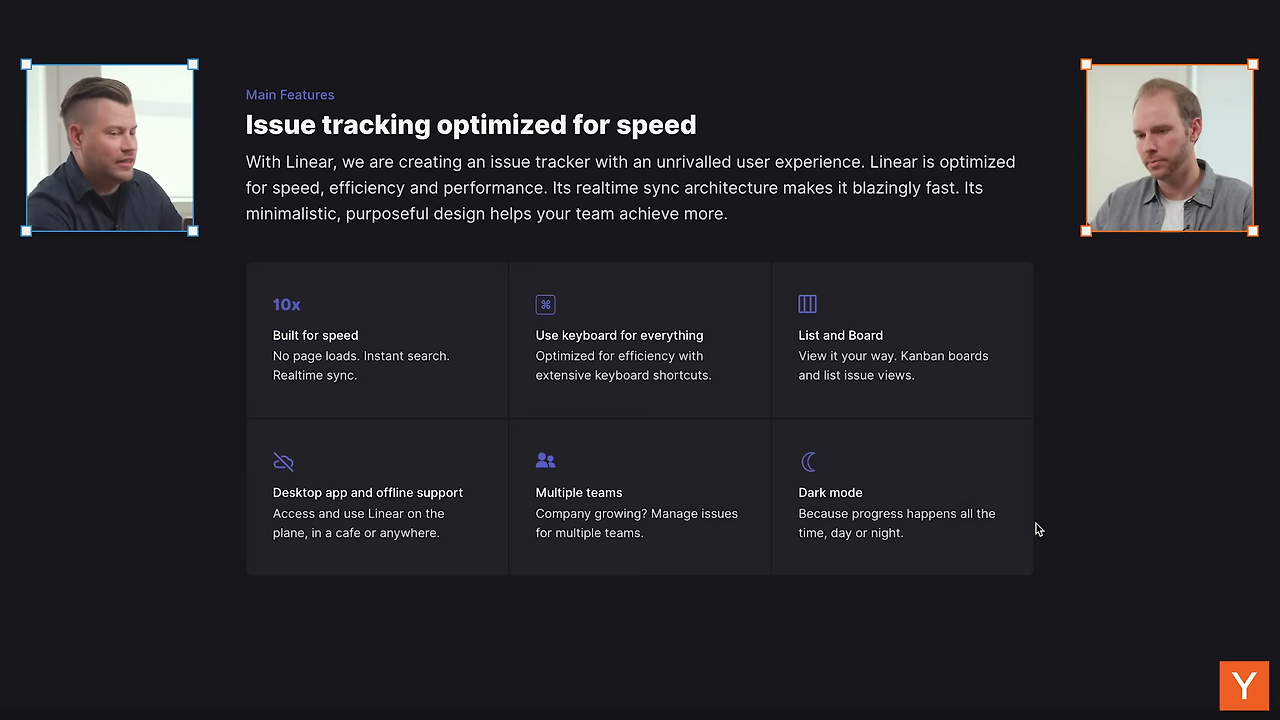Click the keyboard command key icon
1280x720 pixels.
[x=545, y=304]
